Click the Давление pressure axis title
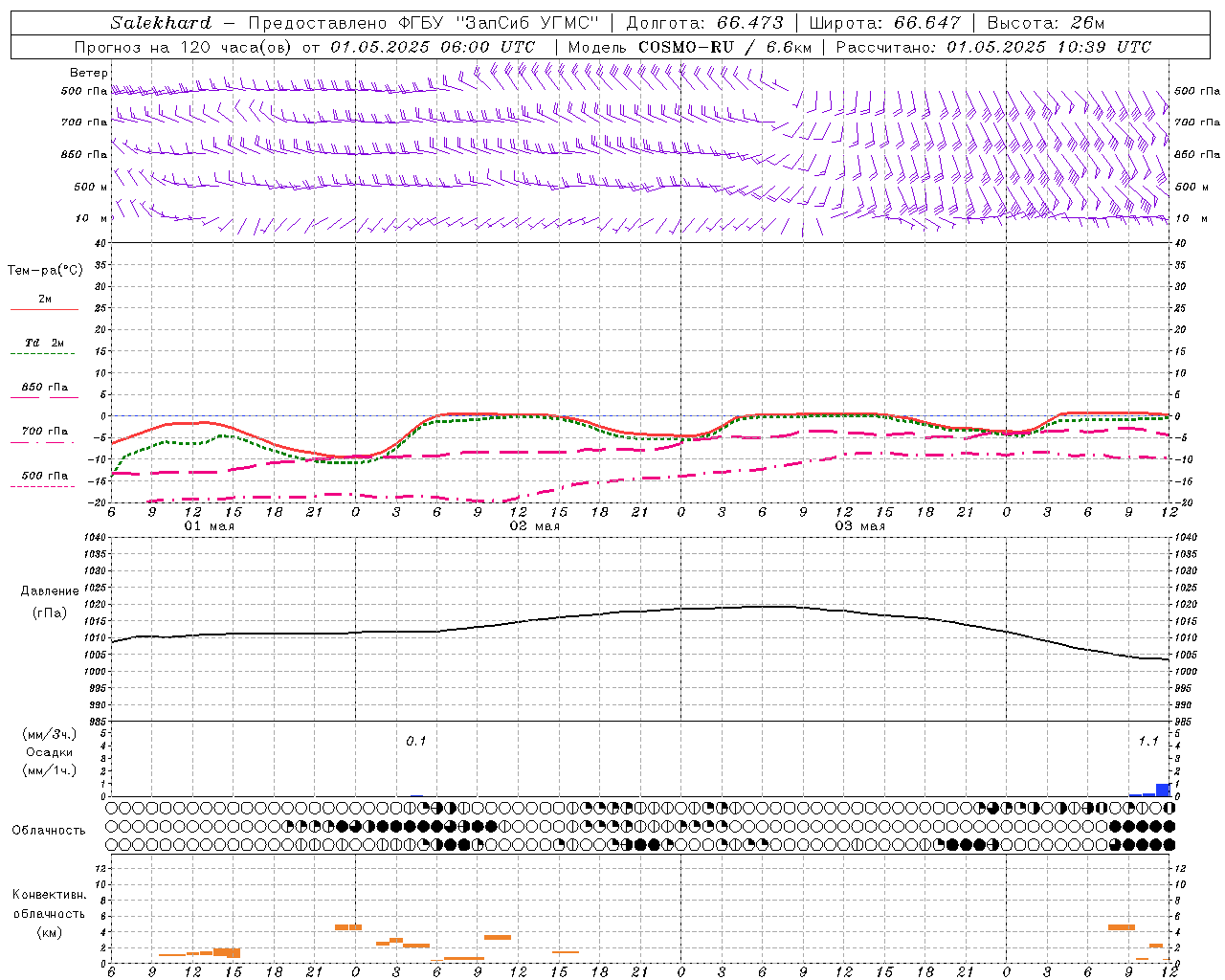 click(50, 591)
